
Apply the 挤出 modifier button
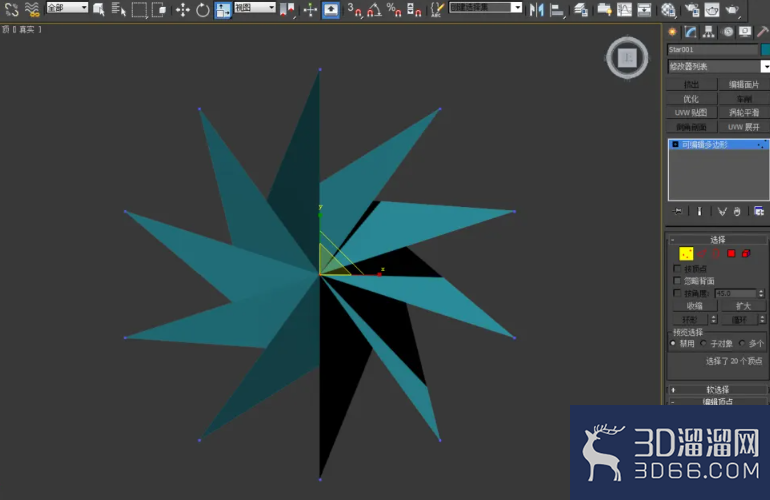691,84
